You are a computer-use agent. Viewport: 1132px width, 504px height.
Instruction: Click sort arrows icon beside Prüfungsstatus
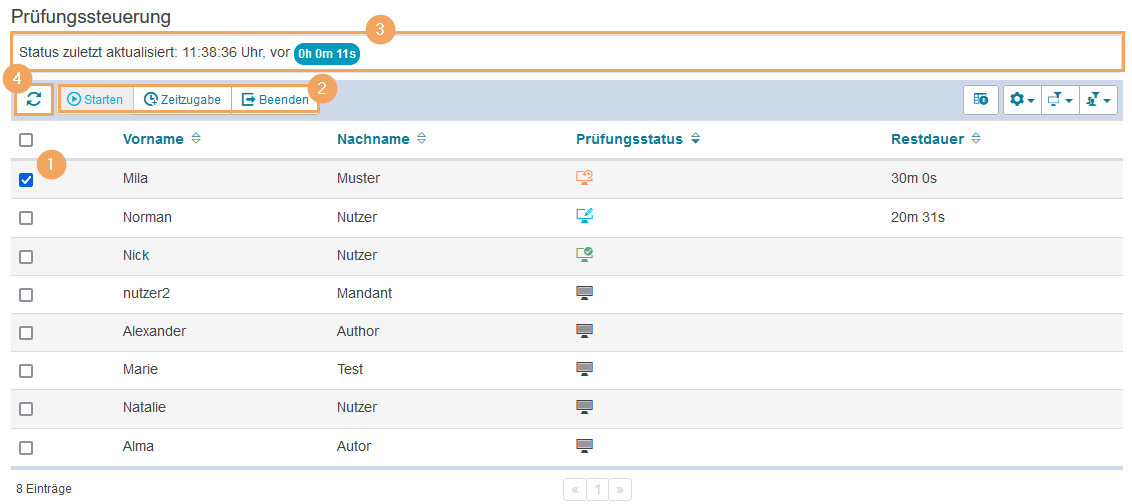coord(695,139)
